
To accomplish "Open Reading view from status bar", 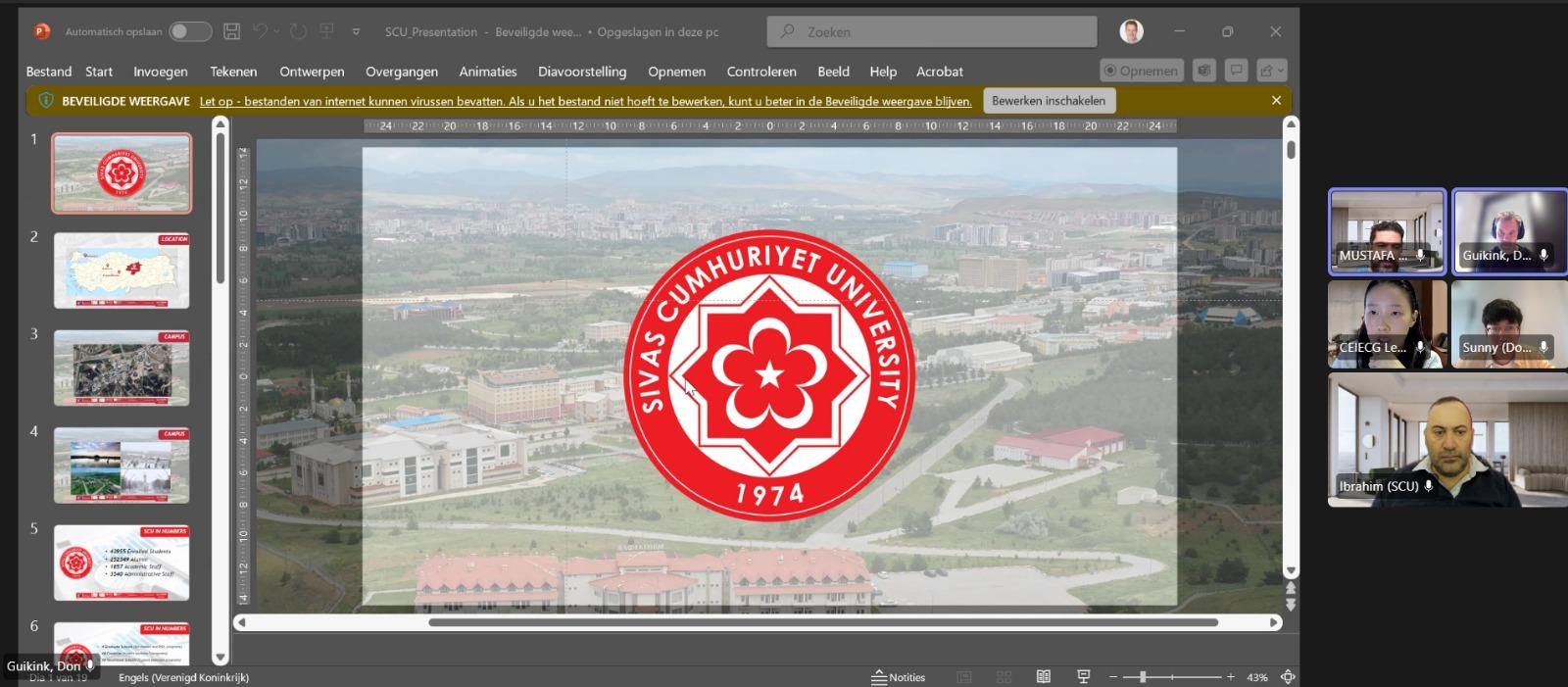I will (x=1044, y=677).
